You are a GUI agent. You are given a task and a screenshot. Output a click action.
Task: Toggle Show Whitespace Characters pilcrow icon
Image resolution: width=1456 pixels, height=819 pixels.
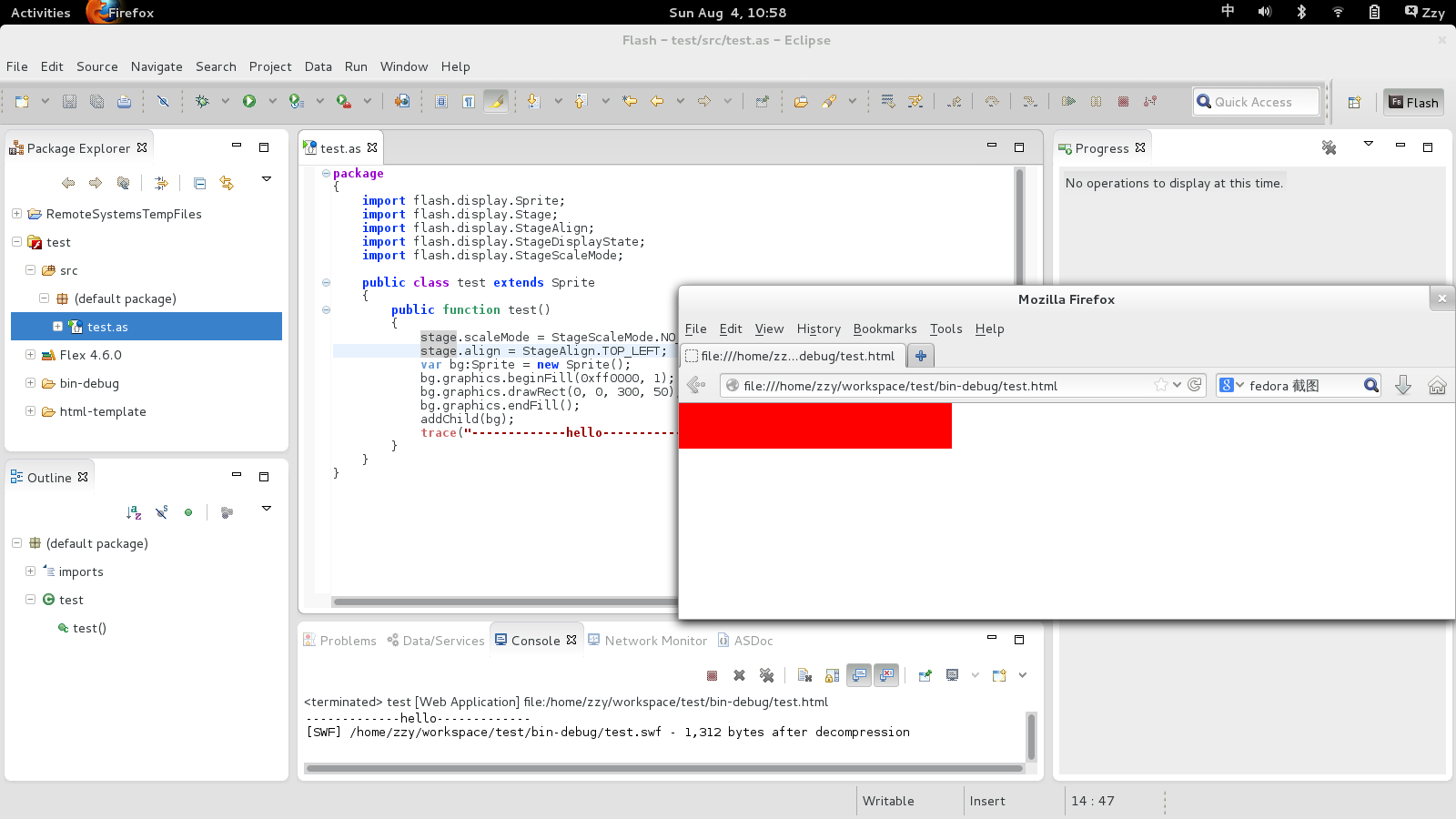pos(469,101)
